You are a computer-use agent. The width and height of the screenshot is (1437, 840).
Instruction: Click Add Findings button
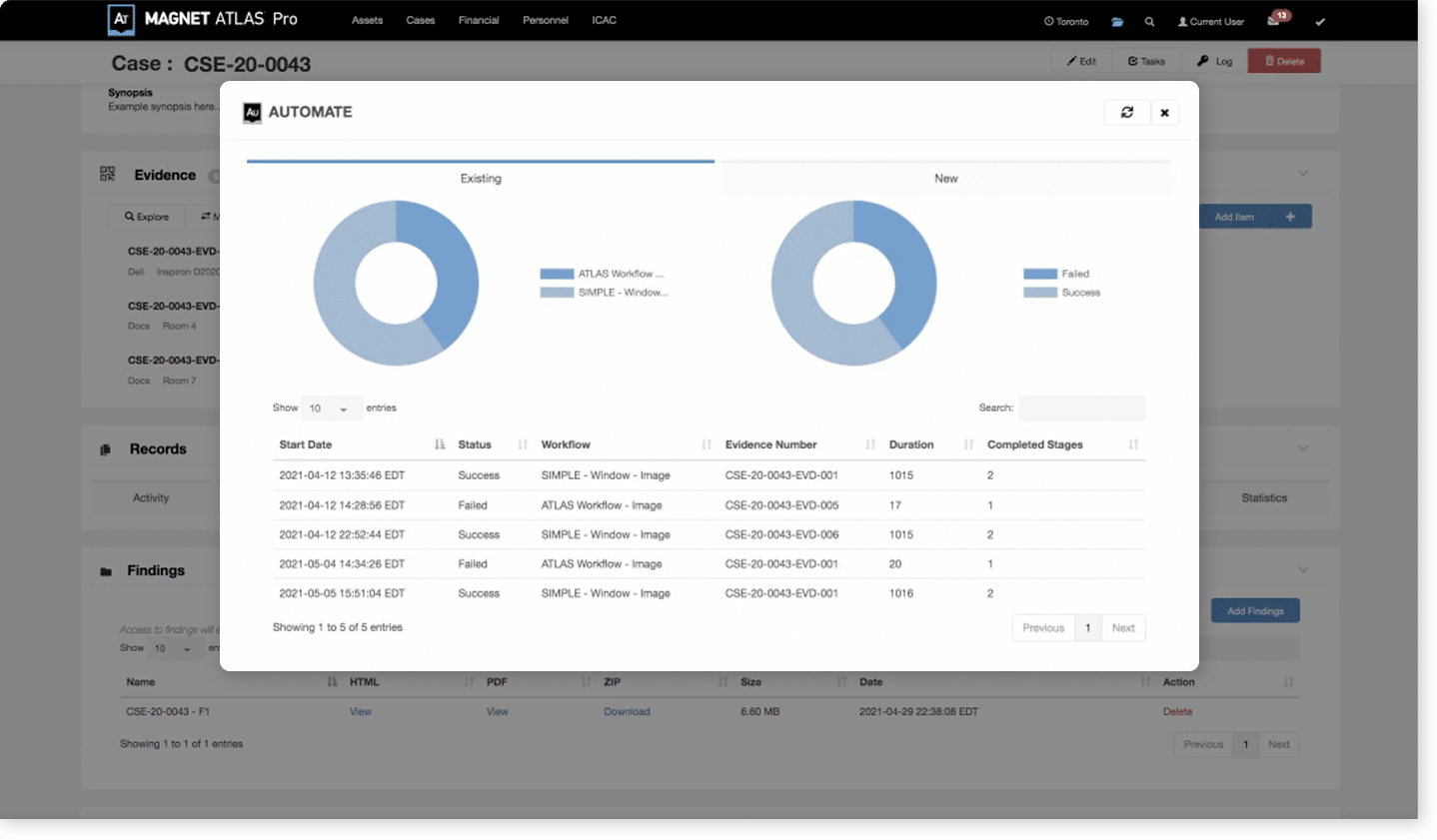pyautogui.click(x=1255, y=610)
